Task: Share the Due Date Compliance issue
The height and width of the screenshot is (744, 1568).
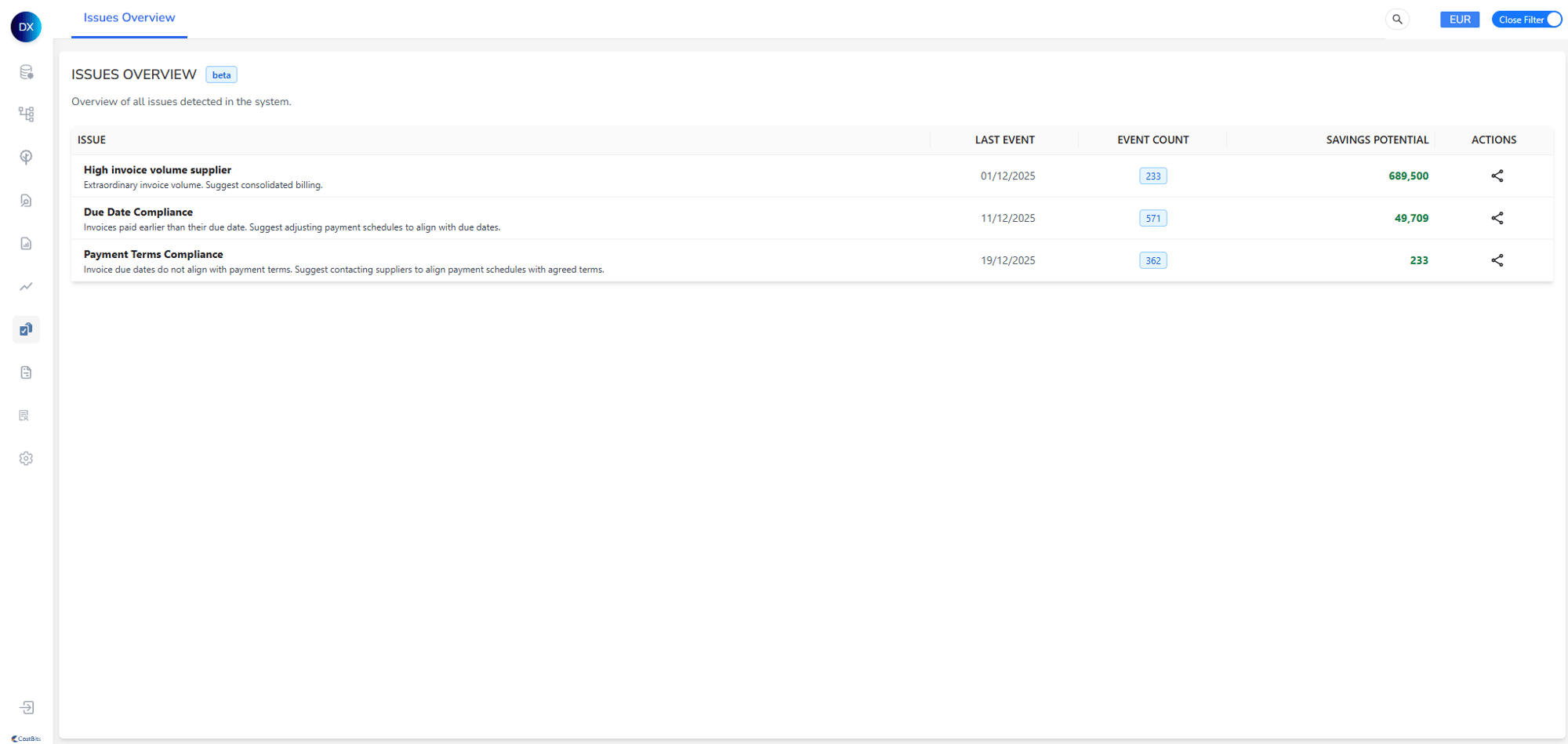Action: (1497, 218)
